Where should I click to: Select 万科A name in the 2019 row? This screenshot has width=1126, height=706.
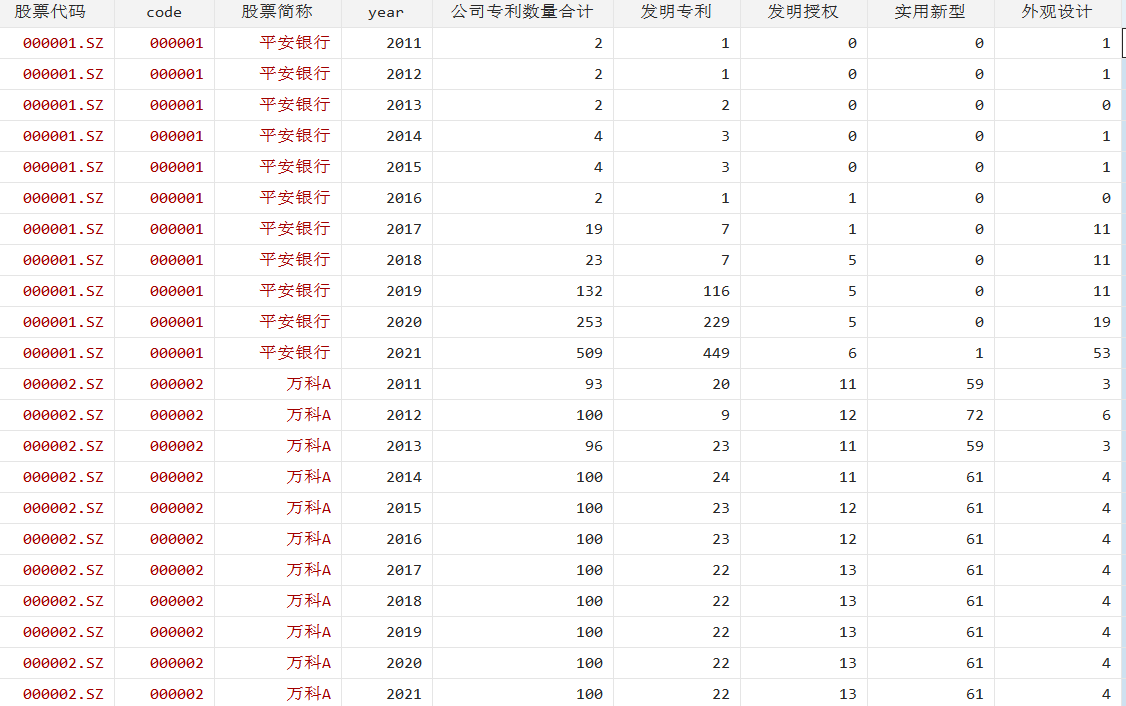point(309,631)
